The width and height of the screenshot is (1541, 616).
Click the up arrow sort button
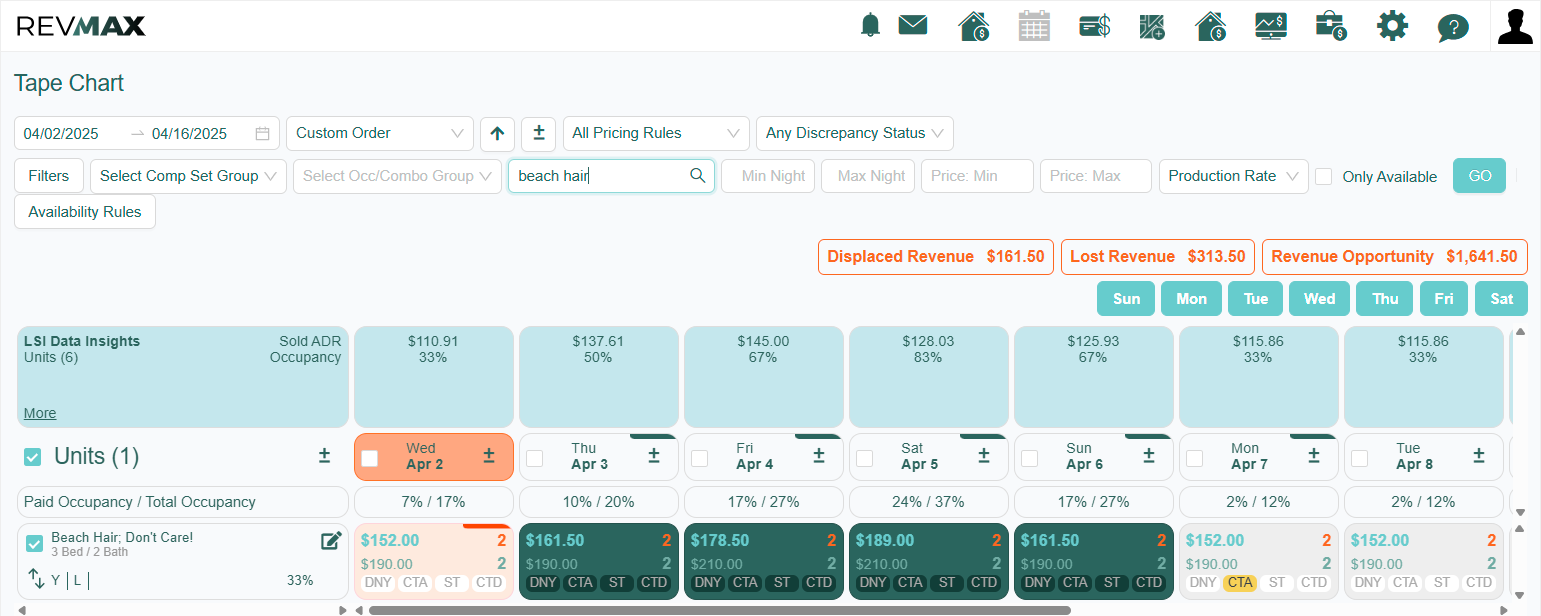point(497,133)
